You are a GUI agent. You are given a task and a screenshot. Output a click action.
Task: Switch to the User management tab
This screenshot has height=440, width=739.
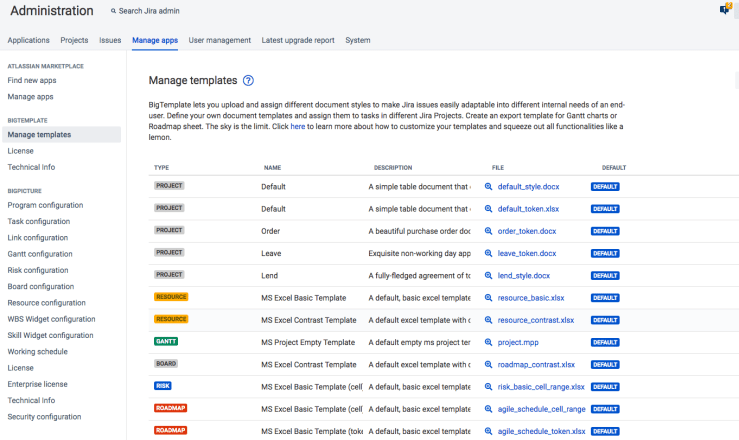click(x=219, y=40)
